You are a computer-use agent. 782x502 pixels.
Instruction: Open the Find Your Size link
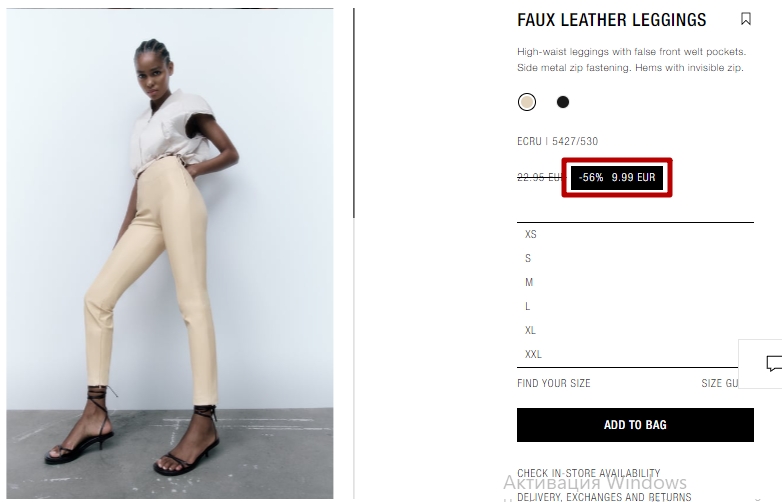point(554,383)
